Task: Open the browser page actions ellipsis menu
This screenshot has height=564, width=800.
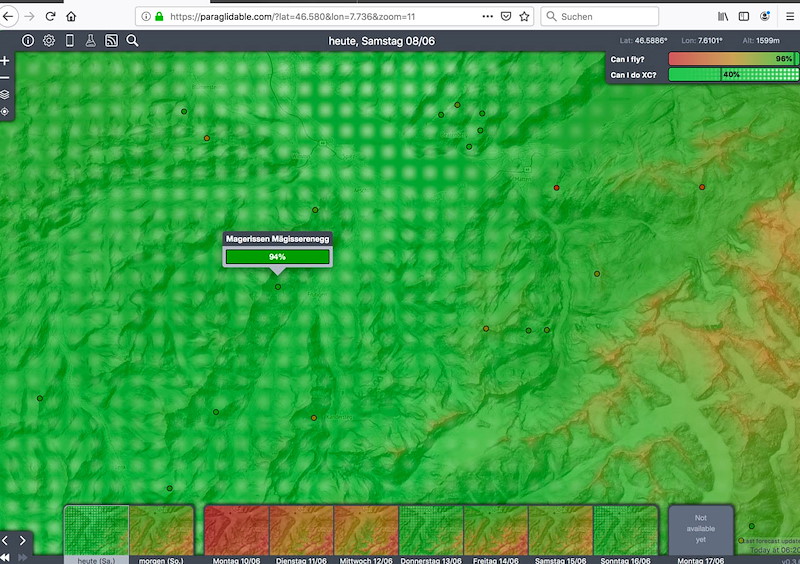Action: (x=487, y=16)
